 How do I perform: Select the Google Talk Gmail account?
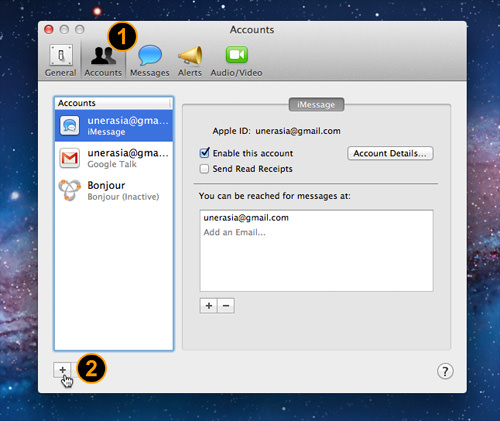tap(114, 158)
